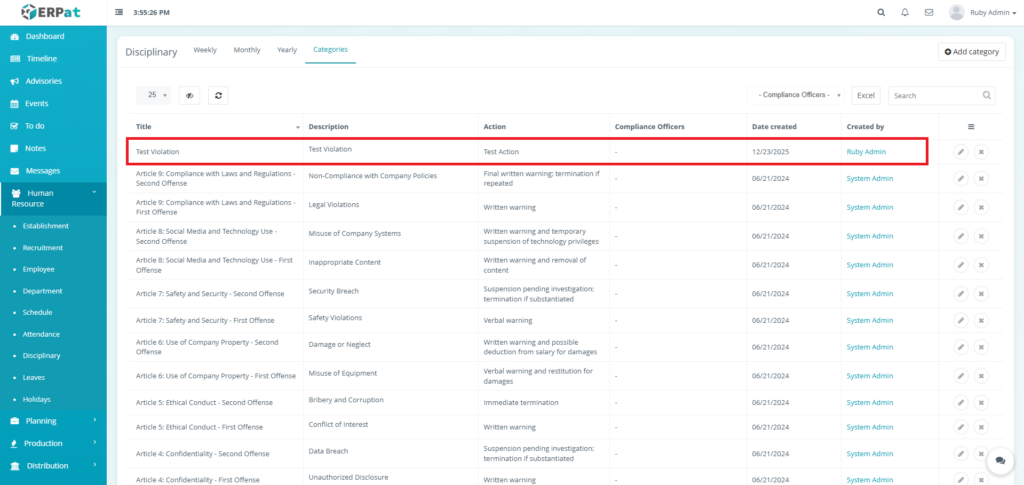The width and height of the screenshot is (1024, 485).
Task: Open the Ruby Admin creator link
Action: [x=866, y=152]
